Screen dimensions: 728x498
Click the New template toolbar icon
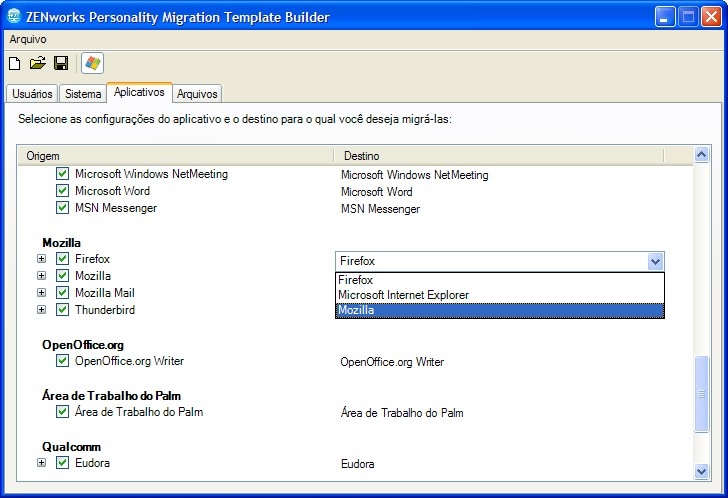tap(15, 63)
